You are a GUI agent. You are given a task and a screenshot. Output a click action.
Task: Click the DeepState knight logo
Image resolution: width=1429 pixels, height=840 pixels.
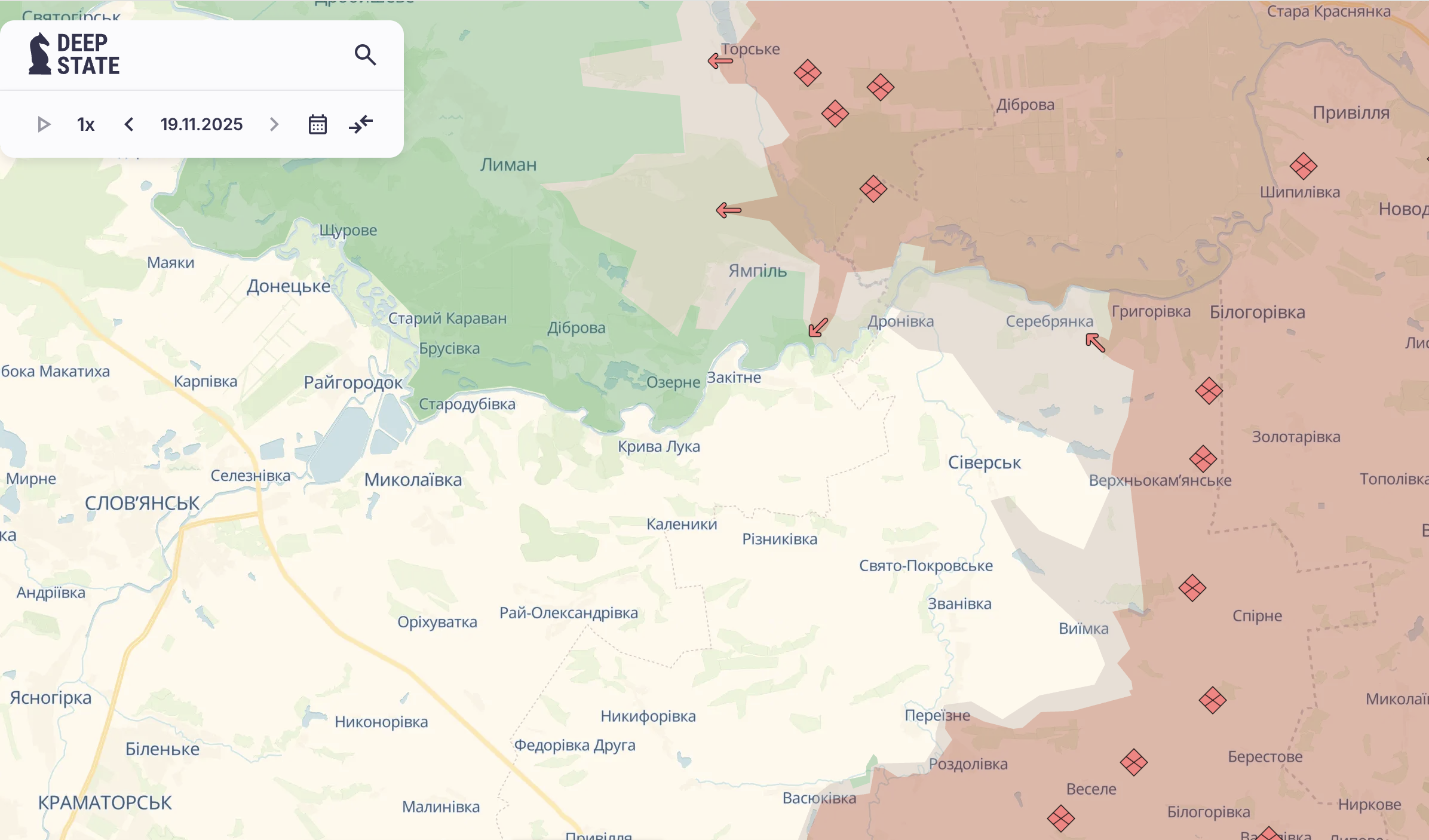point(40,54)
